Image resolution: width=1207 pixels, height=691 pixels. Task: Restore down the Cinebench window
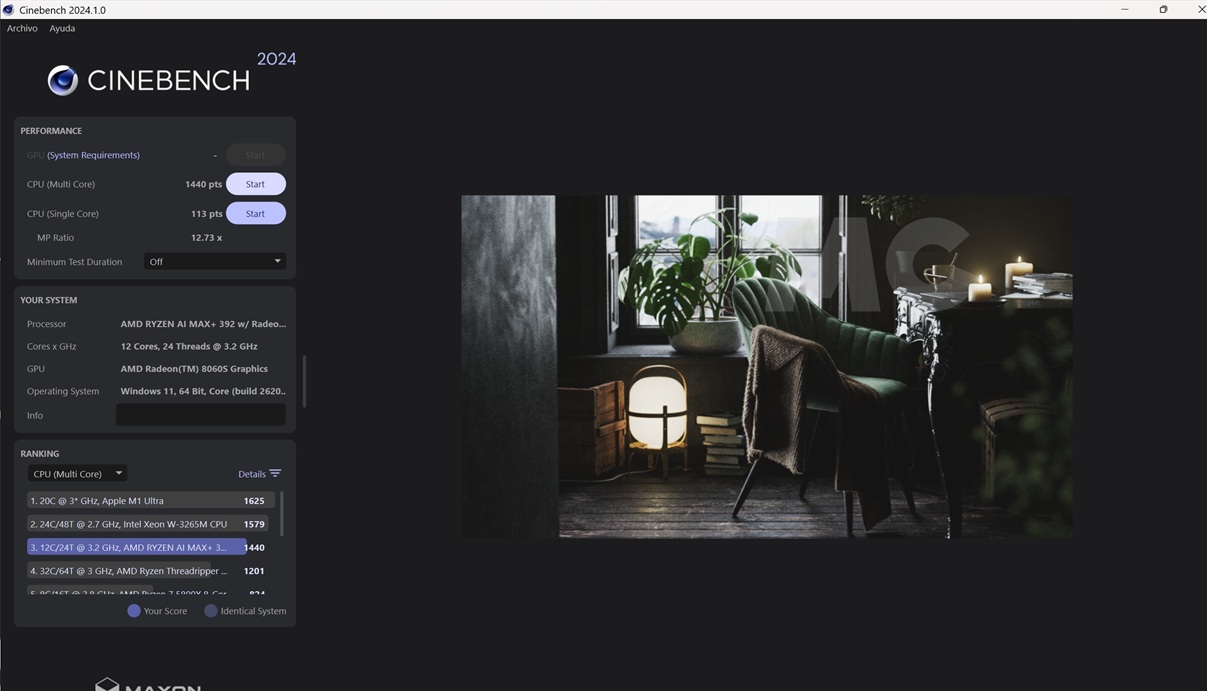1163,10
